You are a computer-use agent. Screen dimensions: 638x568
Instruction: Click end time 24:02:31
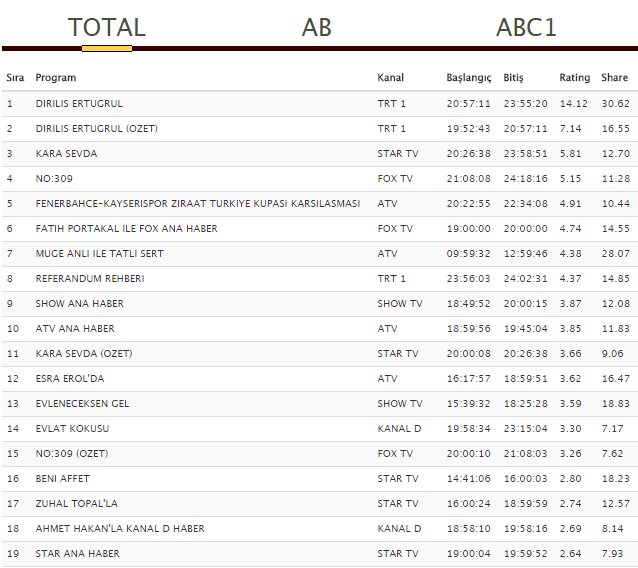coord(526,279)
